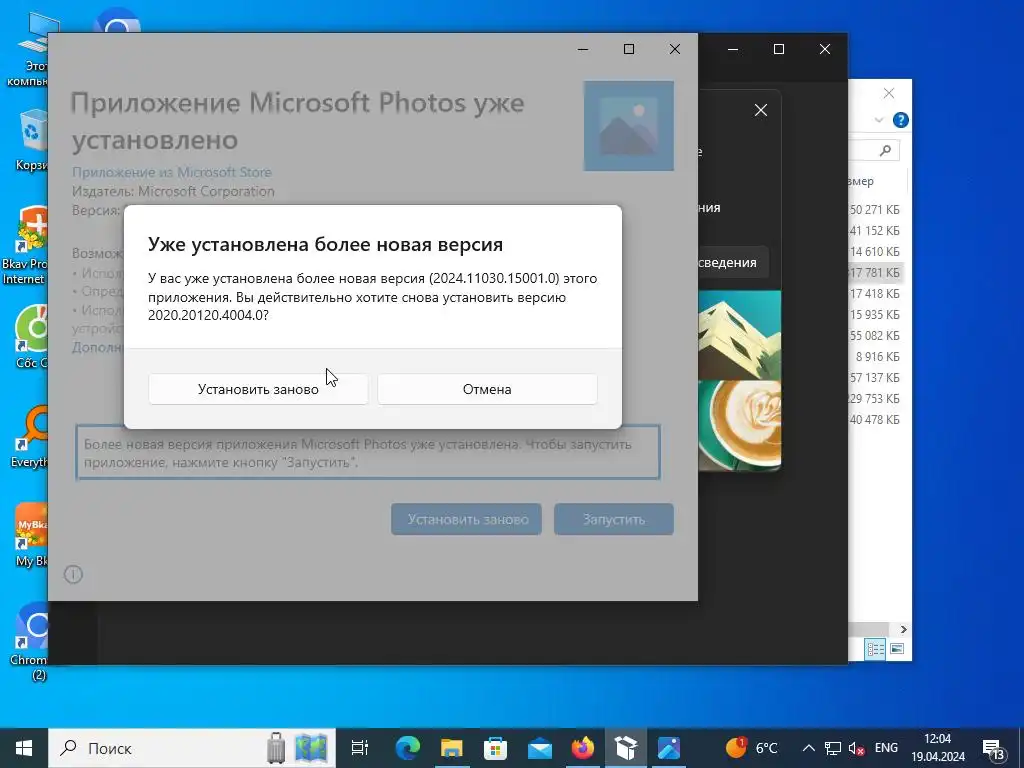
Task: Maximize the dark Photos window behind
Action: [x=778, y=49]
